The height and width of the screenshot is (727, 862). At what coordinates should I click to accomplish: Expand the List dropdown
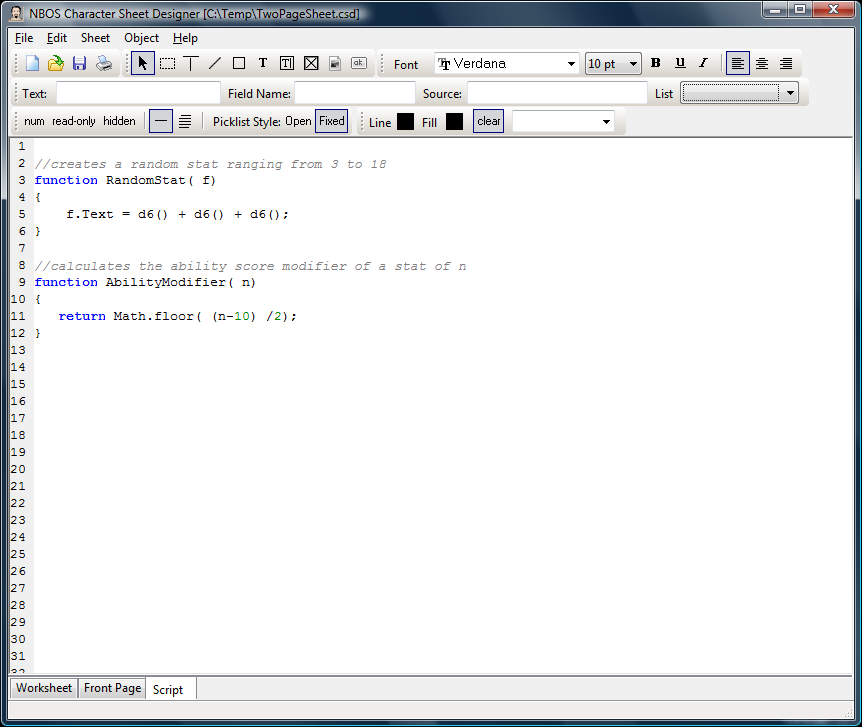(x=791, y=93)
